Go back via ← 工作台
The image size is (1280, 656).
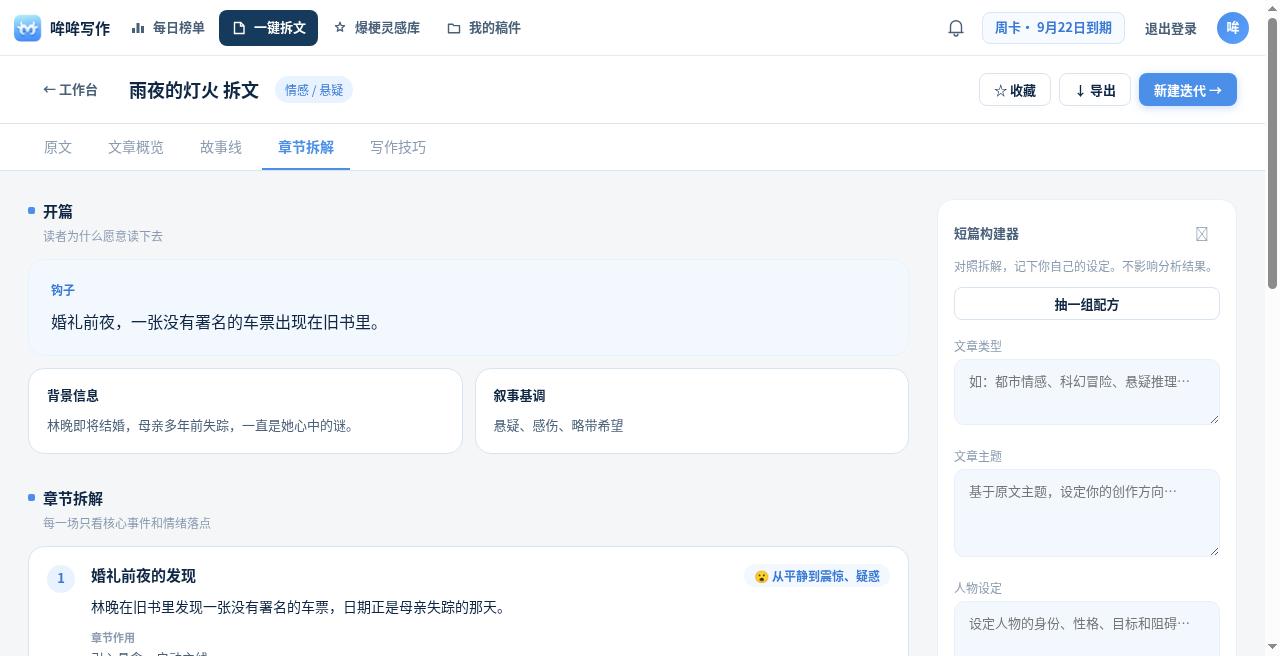click(71, 90)
